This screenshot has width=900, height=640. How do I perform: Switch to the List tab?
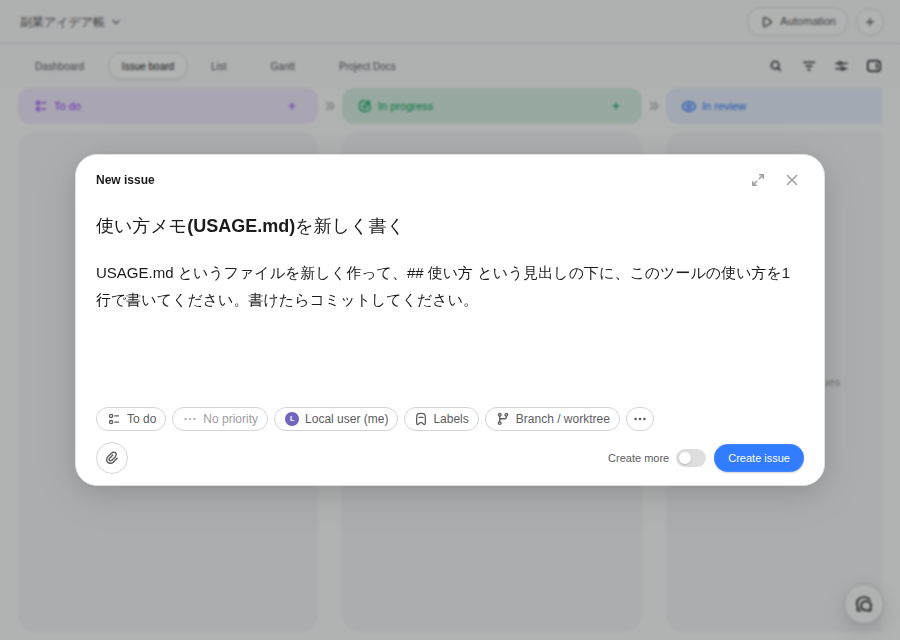219,67
